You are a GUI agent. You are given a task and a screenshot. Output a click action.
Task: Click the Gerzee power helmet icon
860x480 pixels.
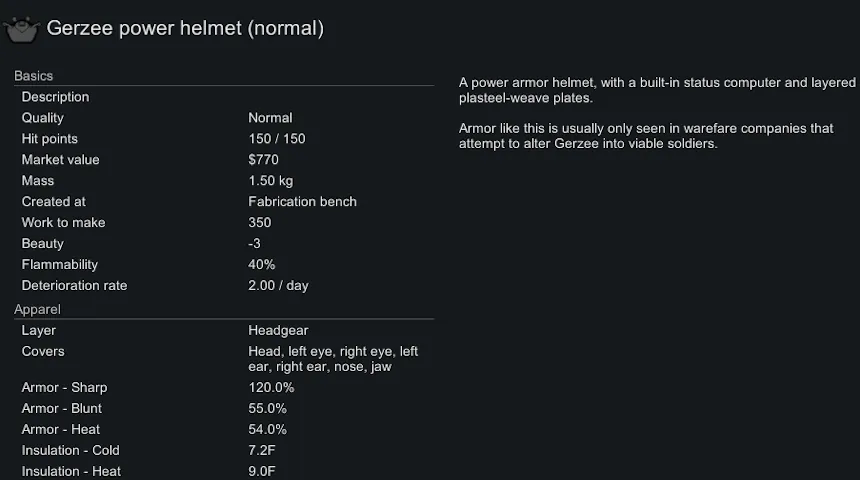point(22,29)
